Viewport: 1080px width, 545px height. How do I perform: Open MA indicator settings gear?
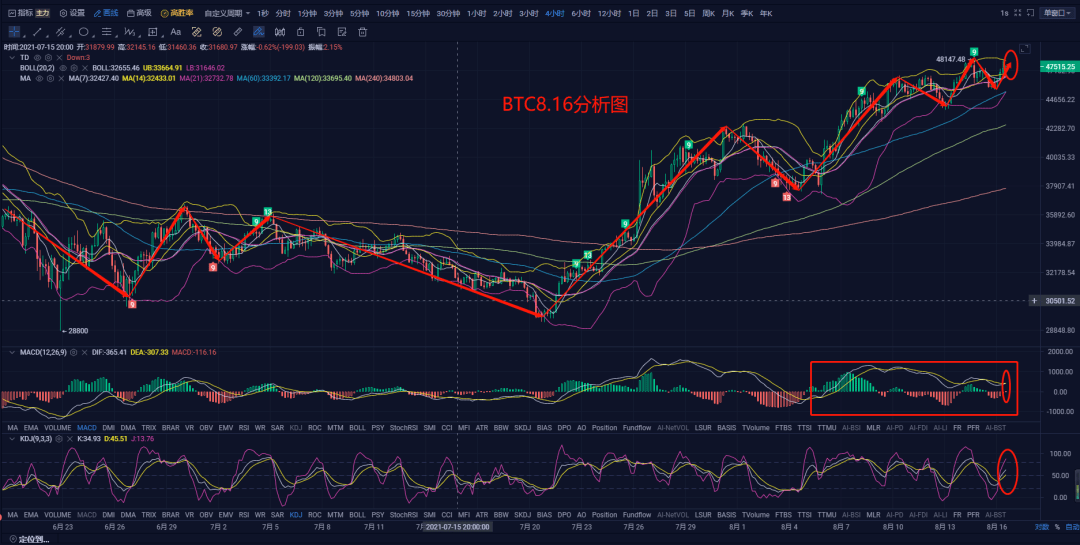(x=50, y=79)
